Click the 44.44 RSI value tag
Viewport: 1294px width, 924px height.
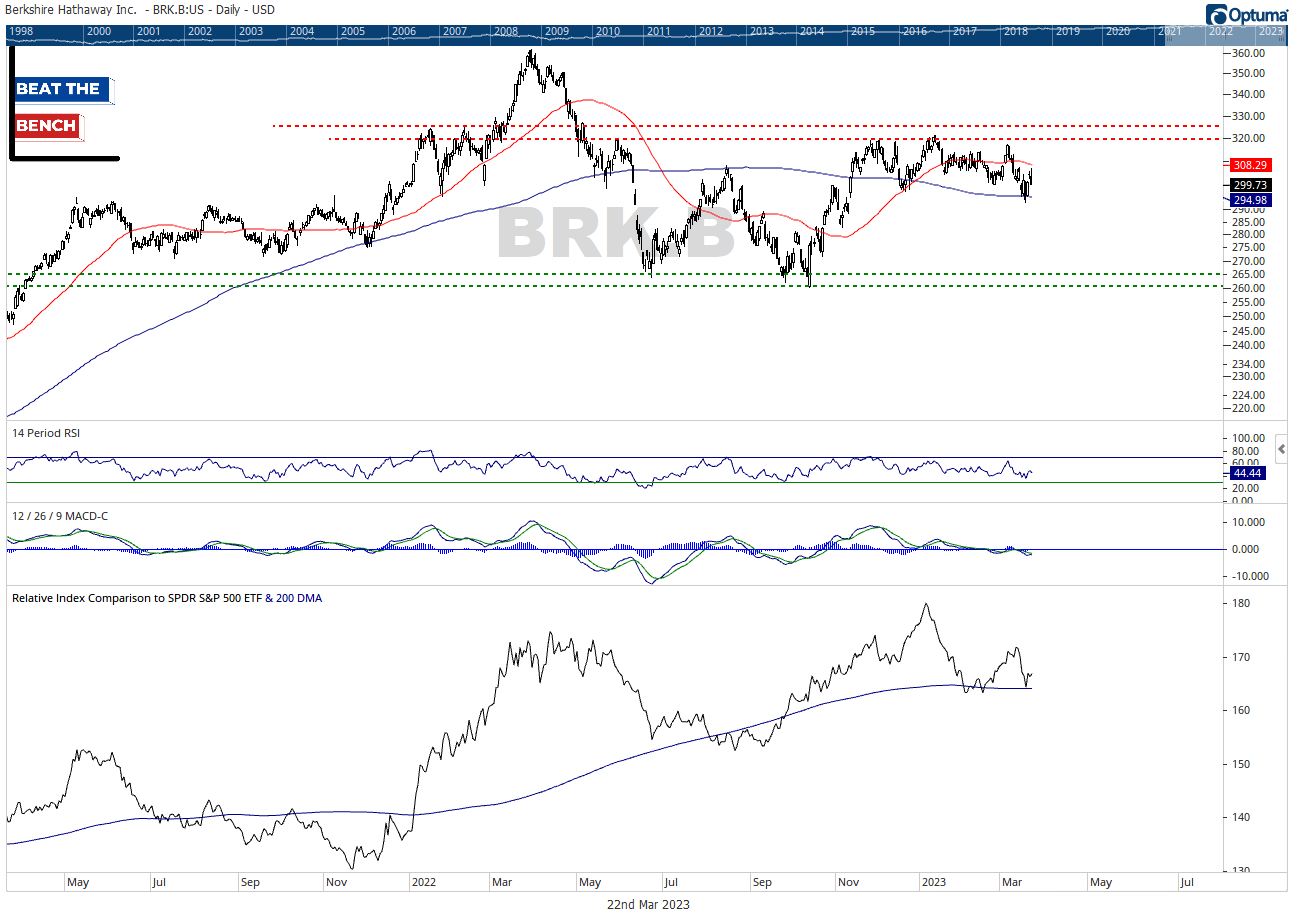[1249, 474]
